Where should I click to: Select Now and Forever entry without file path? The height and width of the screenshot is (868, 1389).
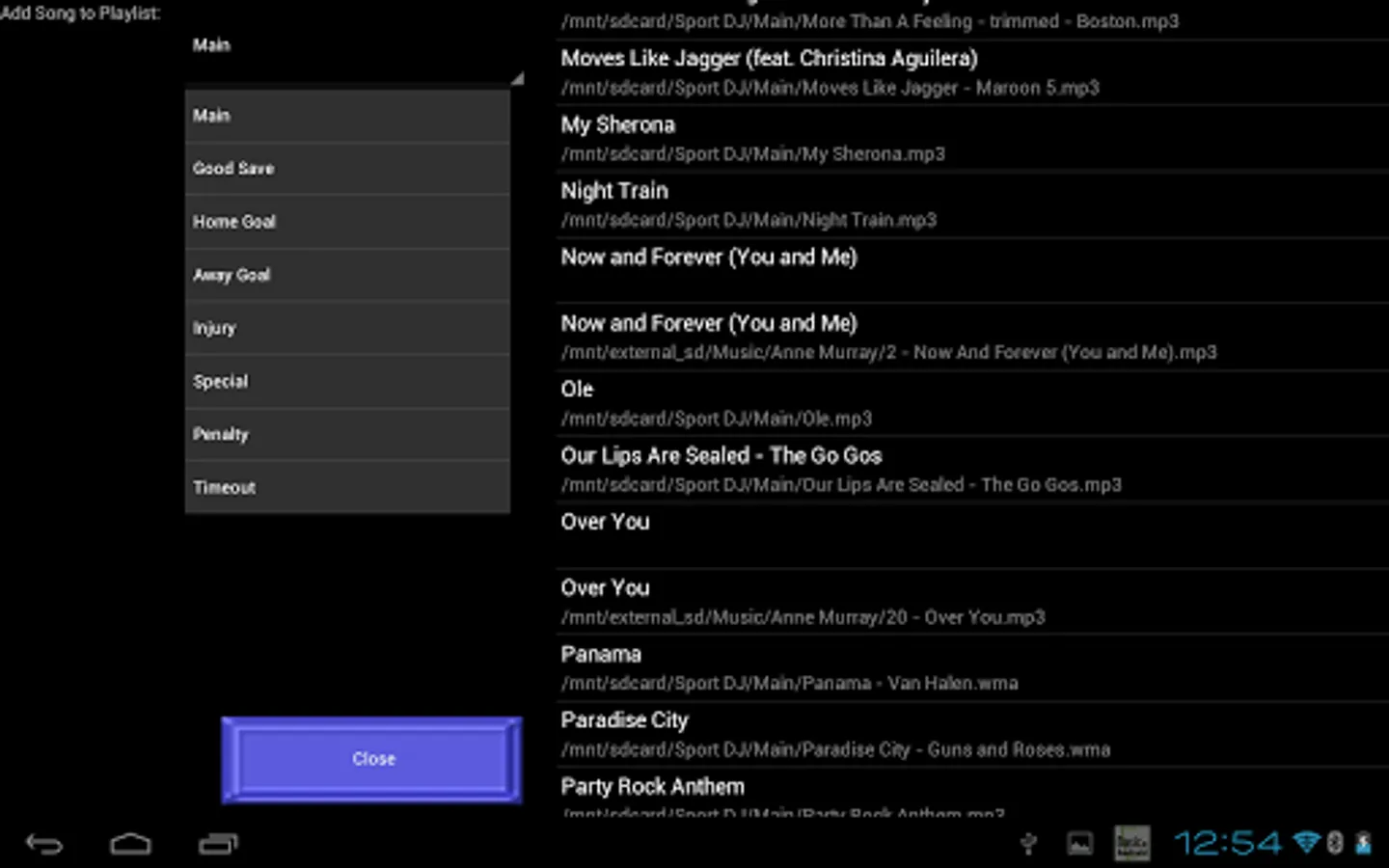pos(972,271)
